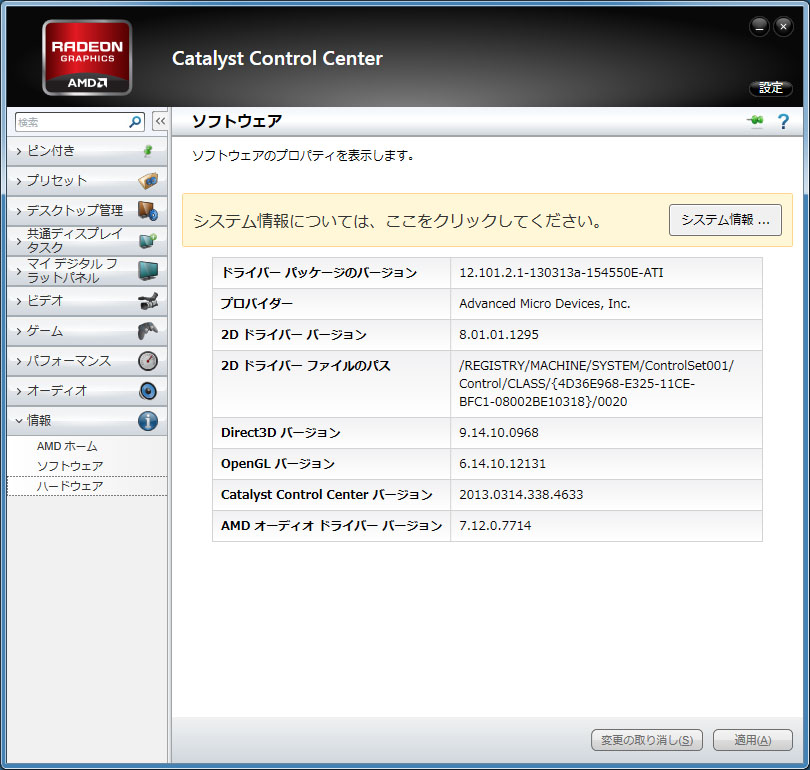Open help with the question mark icon
This screenshot has width=810, height=770.
pos(783,122)
